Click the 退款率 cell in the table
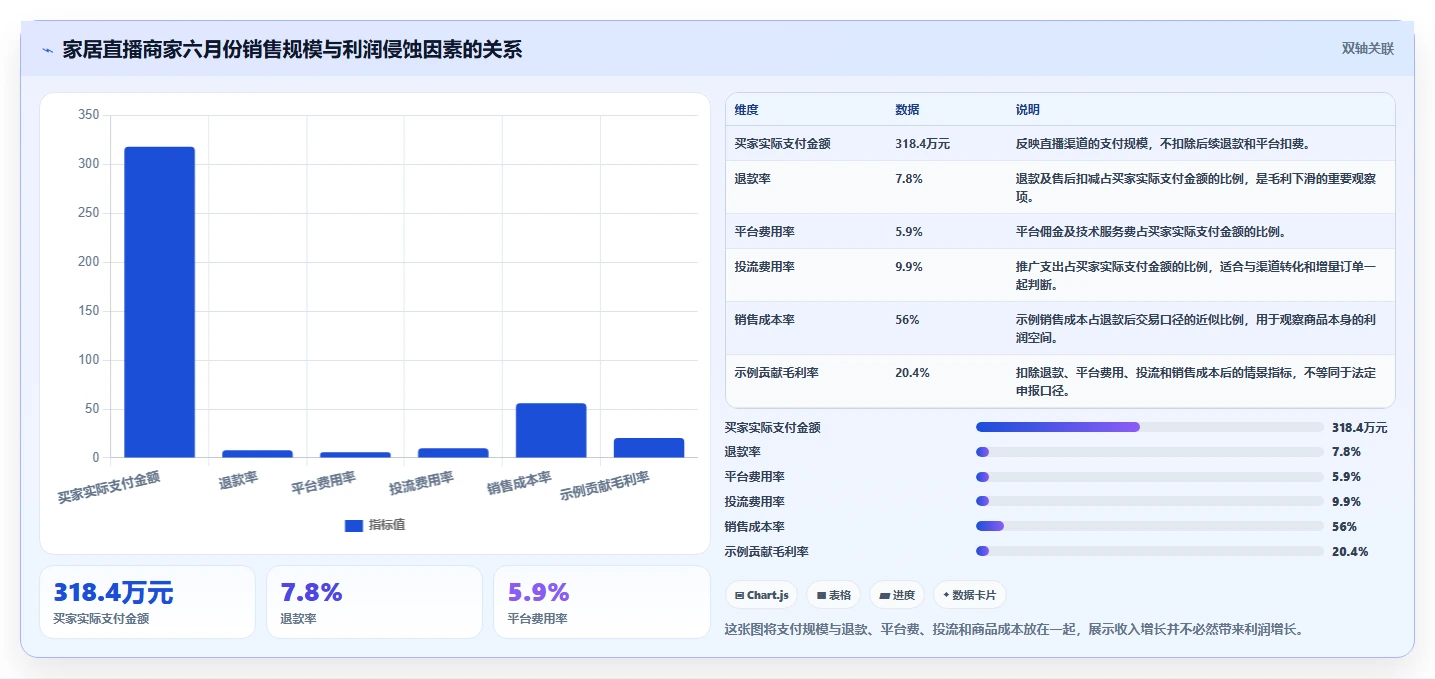The height and width of the screenshot is (679, 1435). 752,179
